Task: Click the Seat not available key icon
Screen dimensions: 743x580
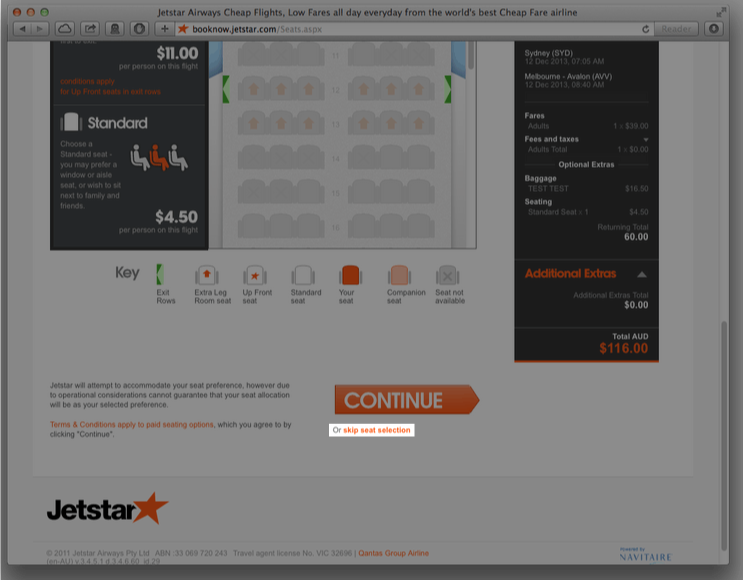Action: point(447,275)
